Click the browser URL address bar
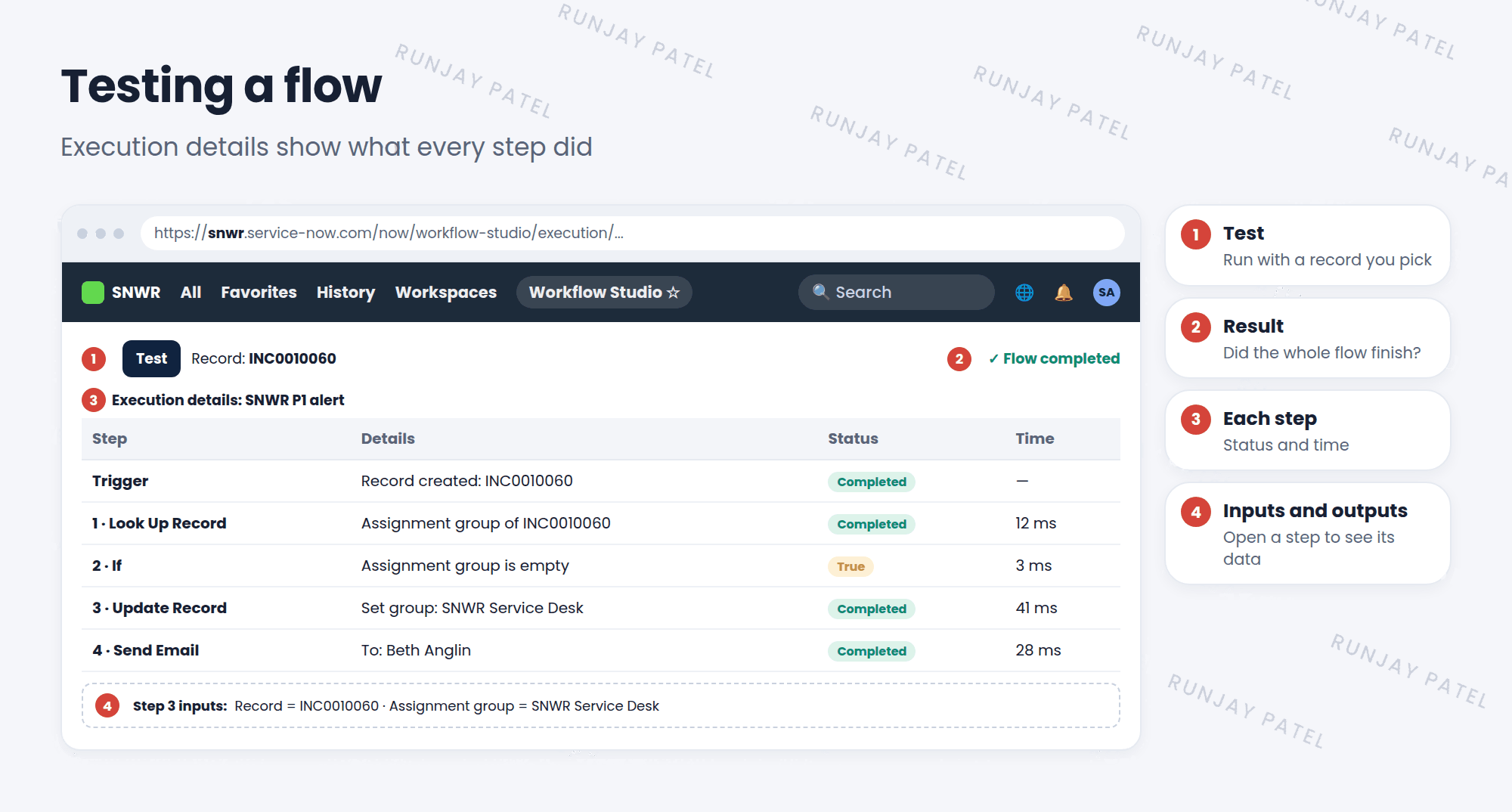Screen dimensions: 1512x812 pyautogui.click(x=632, y=233)
